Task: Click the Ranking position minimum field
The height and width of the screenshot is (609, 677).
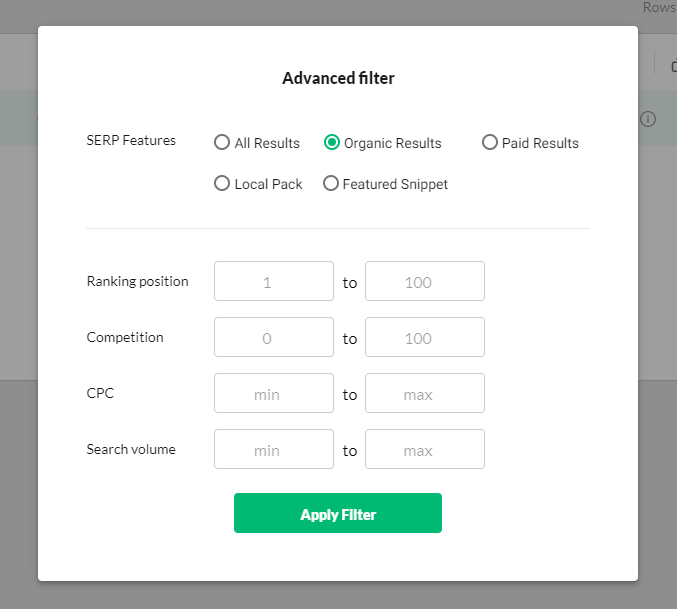Action: (x=273, y=282)
